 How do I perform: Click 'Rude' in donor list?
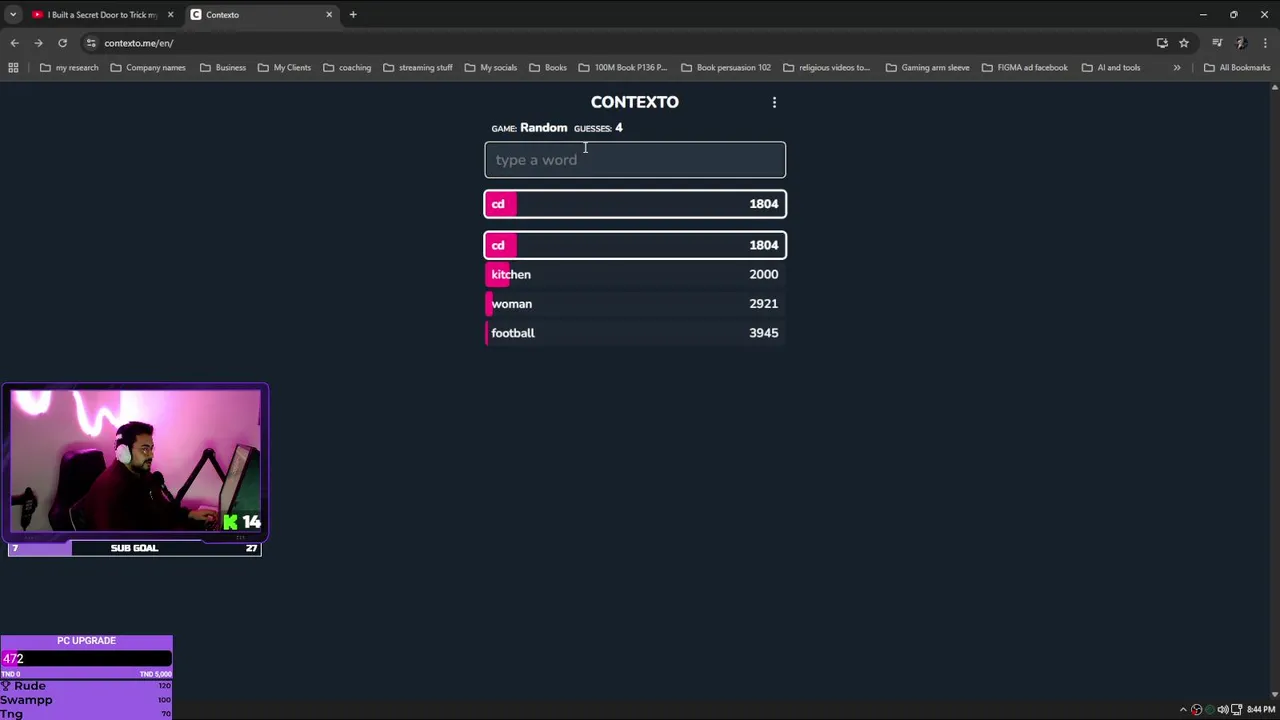[x=30, y=686]
